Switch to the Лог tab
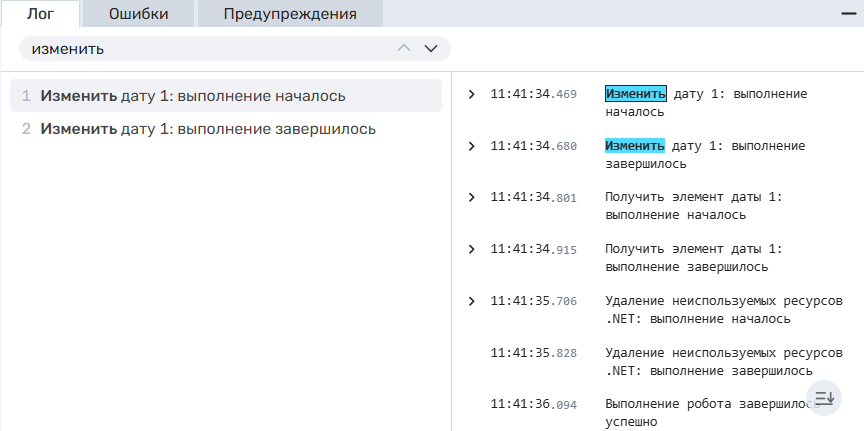Screen dimensions: 864x431 click(x=40, y=13)
